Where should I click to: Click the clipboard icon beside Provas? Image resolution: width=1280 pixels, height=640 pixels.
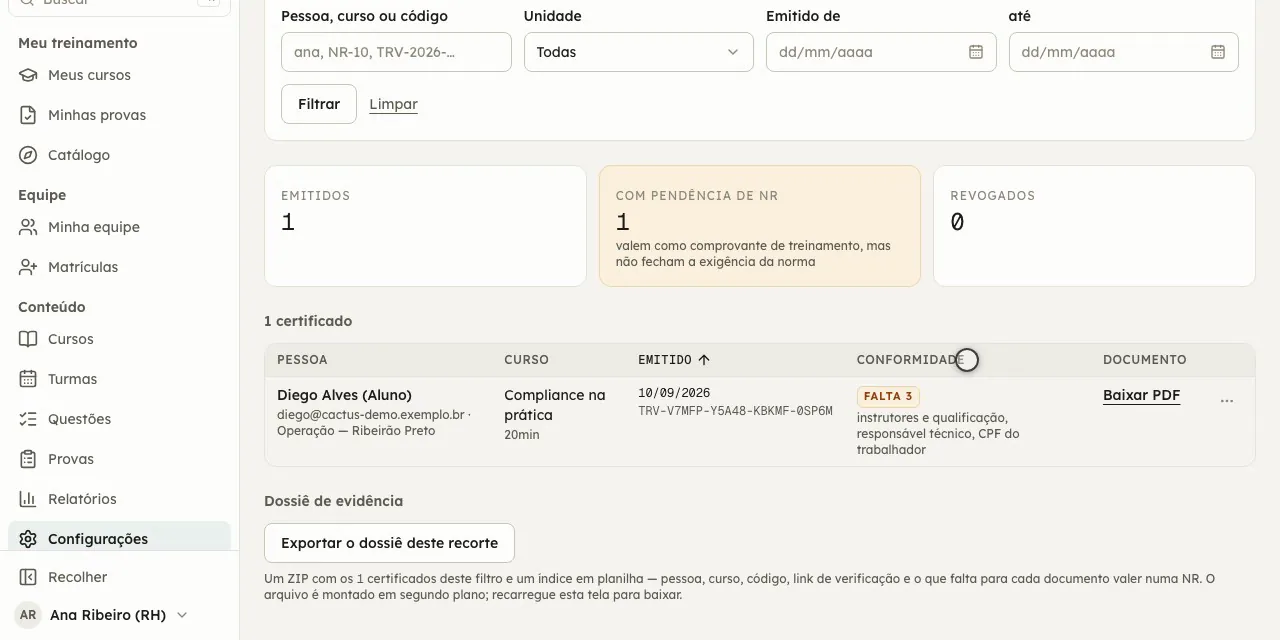point(28,459)
